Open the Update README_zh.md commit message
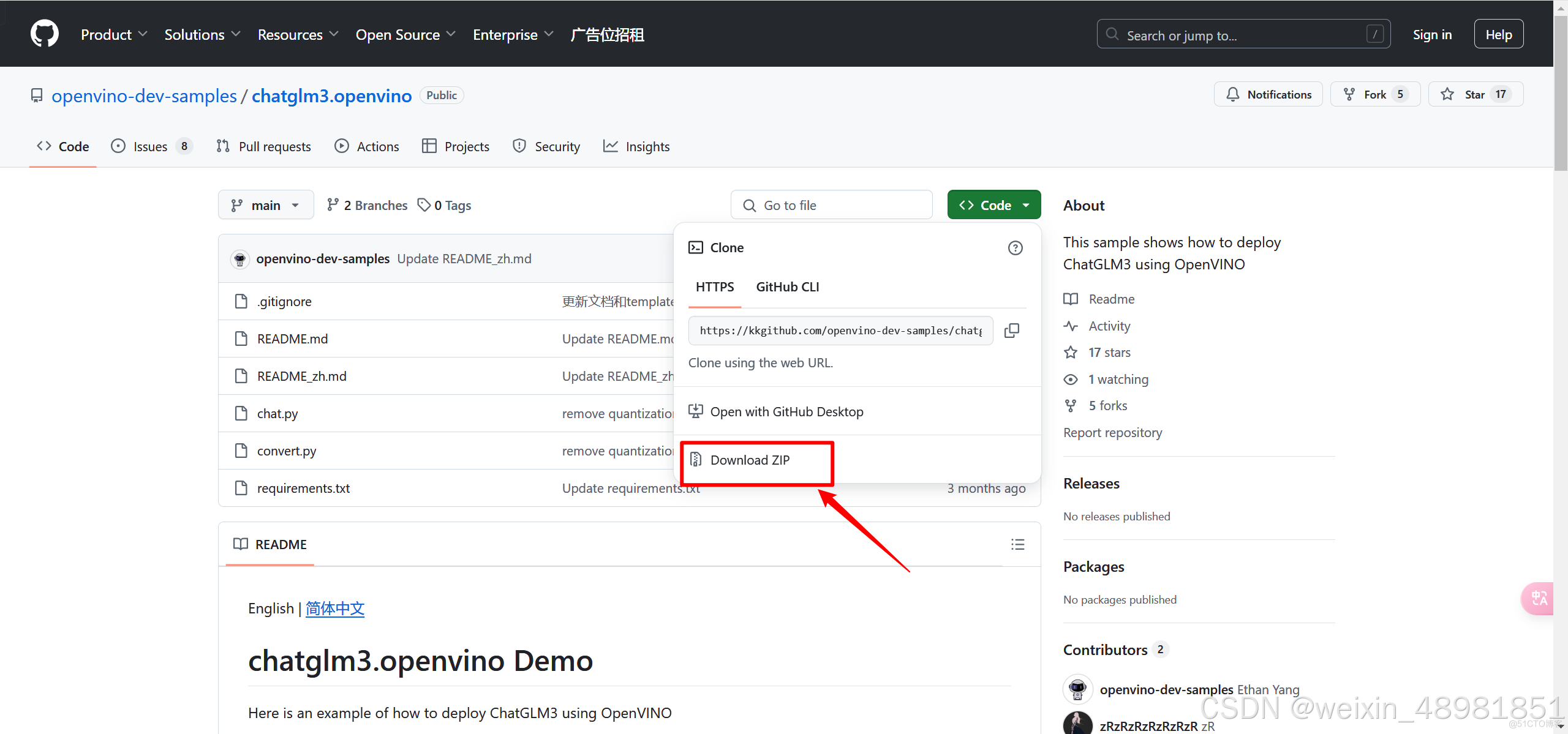This screenshot has height=734, width=1568. (464, 259)
